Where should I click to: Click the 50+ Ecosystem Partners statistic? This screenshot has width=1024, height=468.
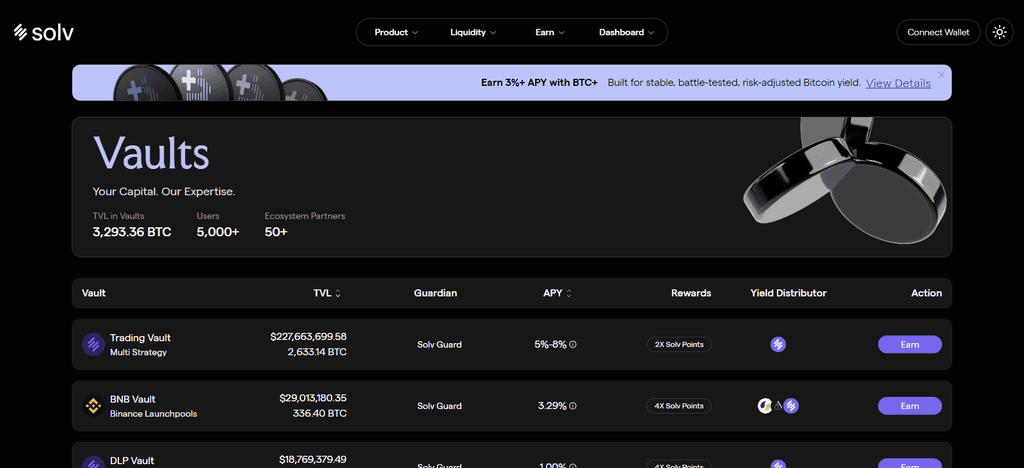[276, 232]
